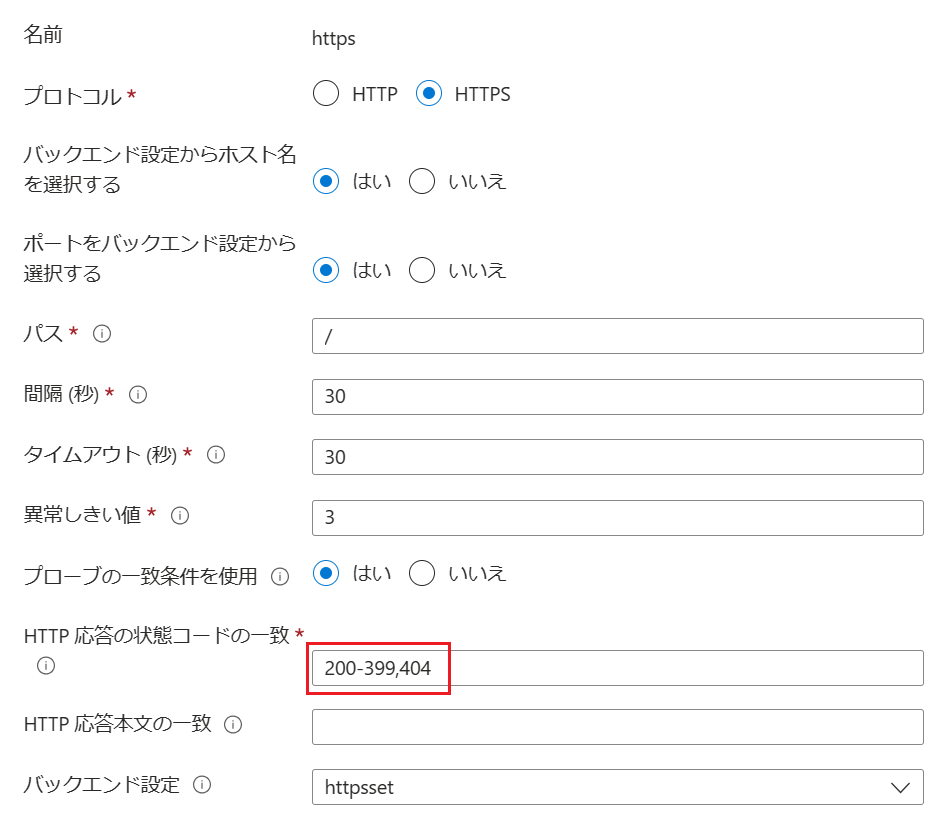Click the タイムアウト (秒) input field
Viewport: 935px width, 837px height.
click(618, 457)
